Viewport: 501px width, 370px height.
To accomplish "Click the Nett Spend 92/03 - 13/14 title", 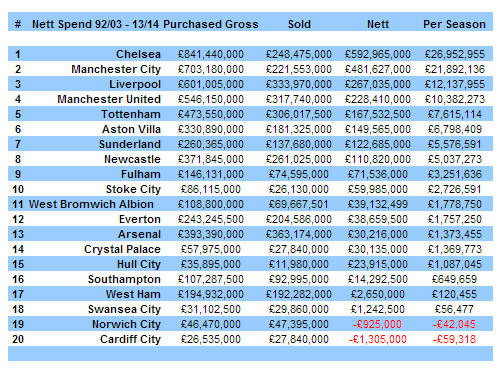I will coord(95,24).
